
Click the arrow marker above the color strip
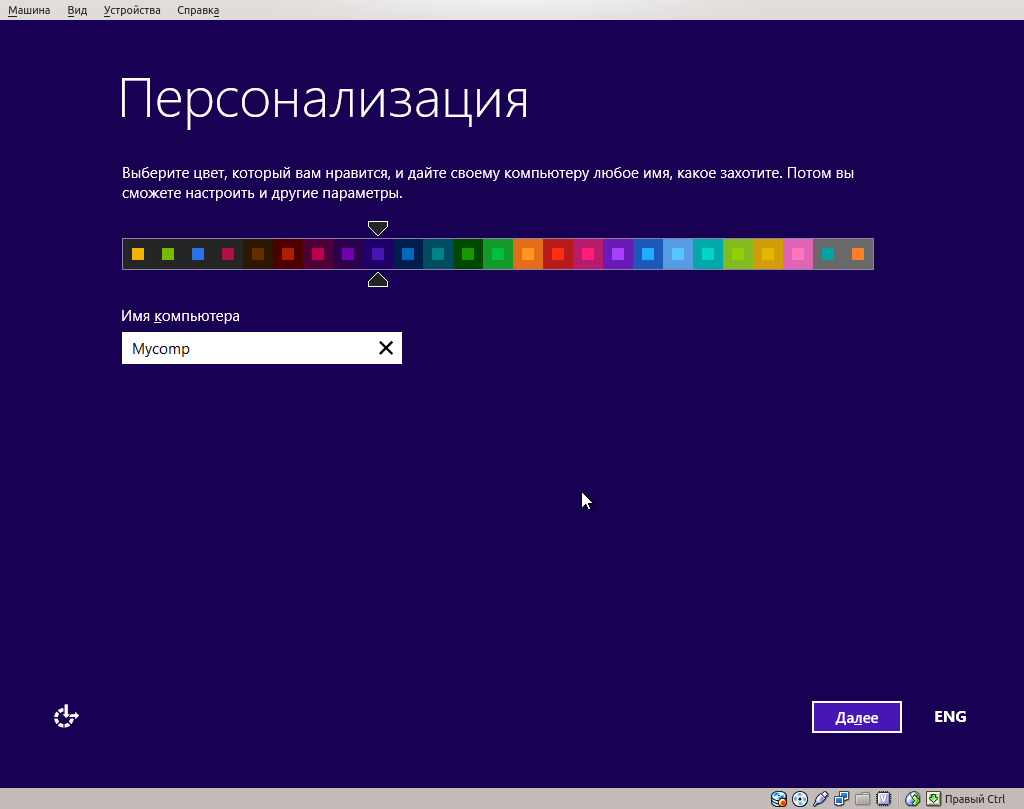click(378, 228)
